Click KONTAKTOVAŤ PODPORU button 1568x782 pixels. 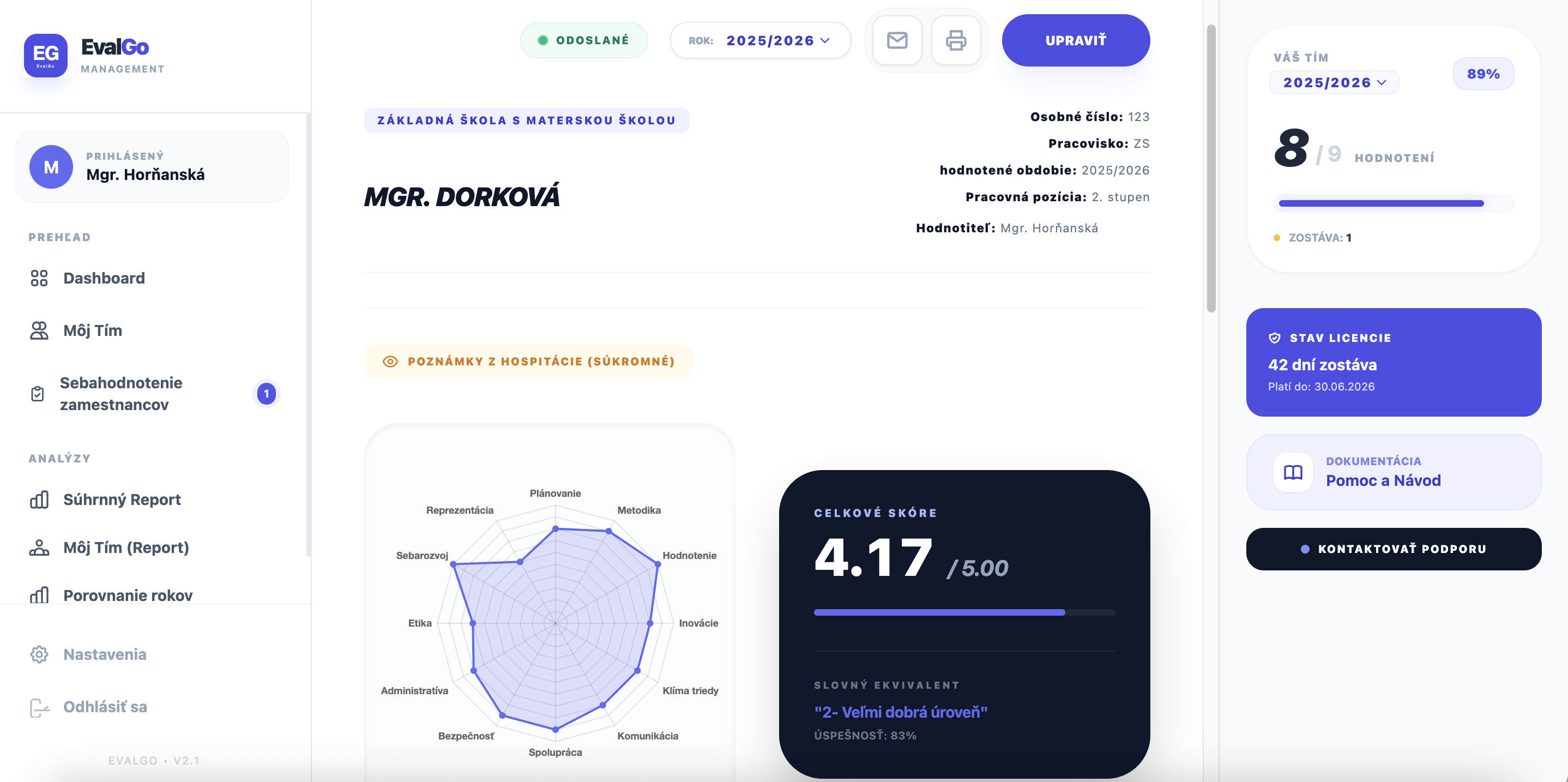point(1394,549)
